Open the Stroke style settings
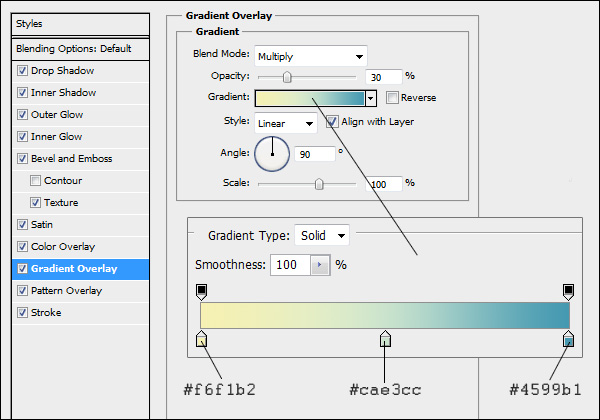 coord(46,313)
